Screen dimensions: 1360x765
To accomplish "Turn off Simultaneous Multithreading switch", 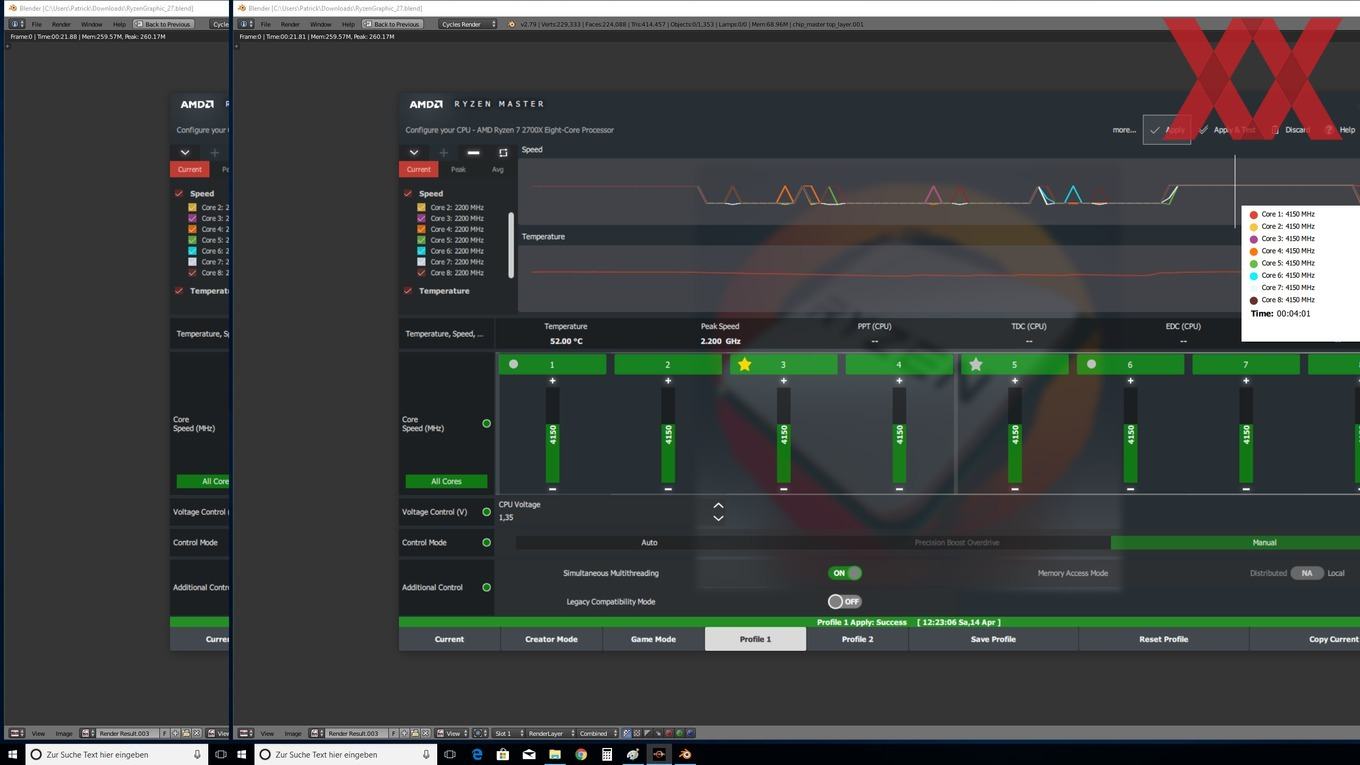I will (844, 573).
